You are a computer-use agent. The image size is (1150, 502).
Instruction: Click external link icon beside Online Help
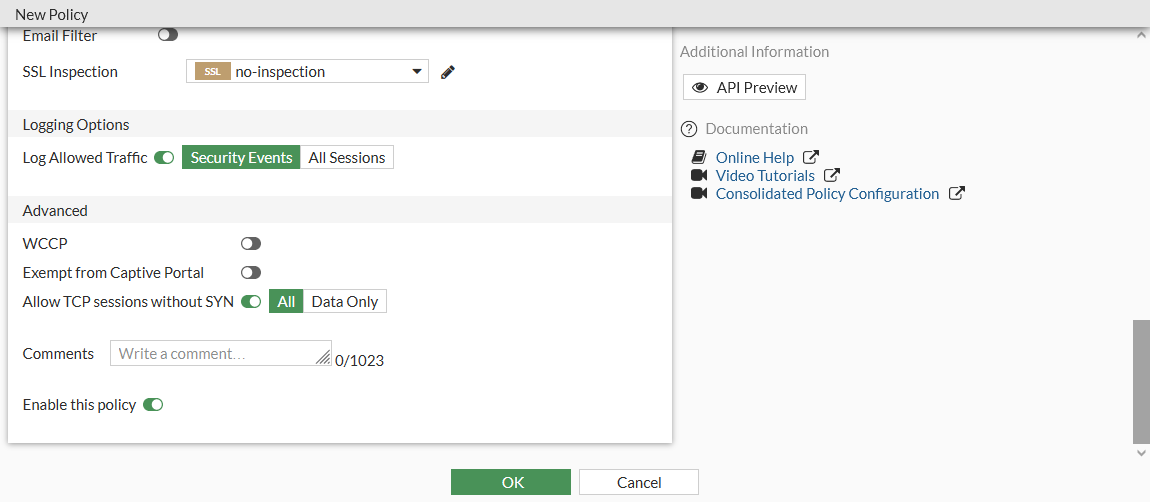(811, 157)
